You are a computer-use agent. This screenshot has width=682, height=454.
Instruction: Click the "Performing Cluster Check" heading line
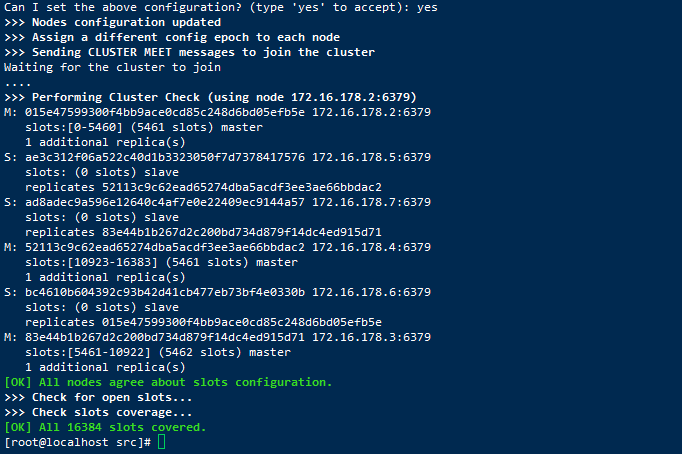[x=210, y=97]
